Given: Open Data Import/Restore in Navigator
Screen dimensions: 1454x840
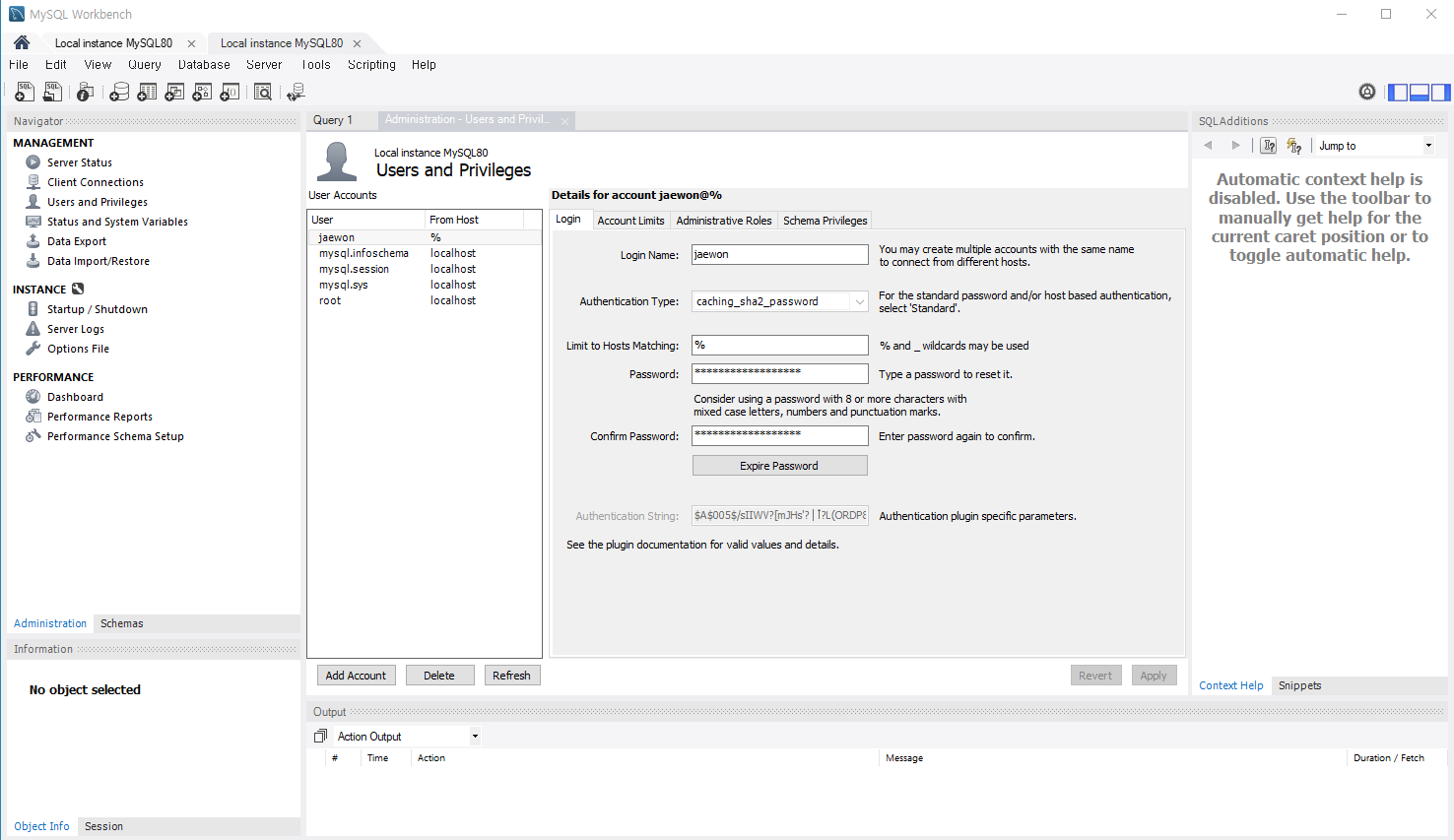Looking at the screenshot, I should pyautogui.click(x=99, y=261).
